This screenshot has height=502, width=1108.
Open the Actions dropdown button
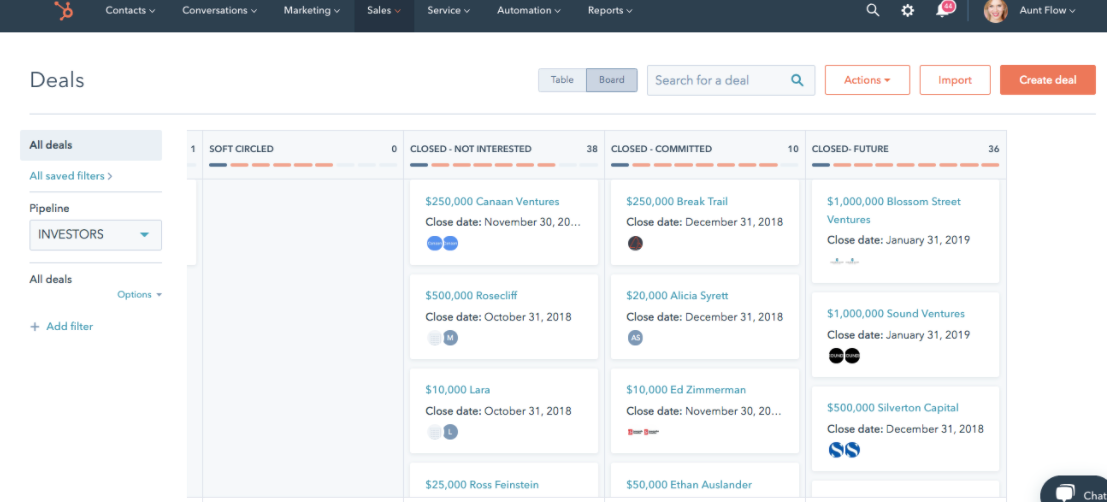[x=867, y=80]
